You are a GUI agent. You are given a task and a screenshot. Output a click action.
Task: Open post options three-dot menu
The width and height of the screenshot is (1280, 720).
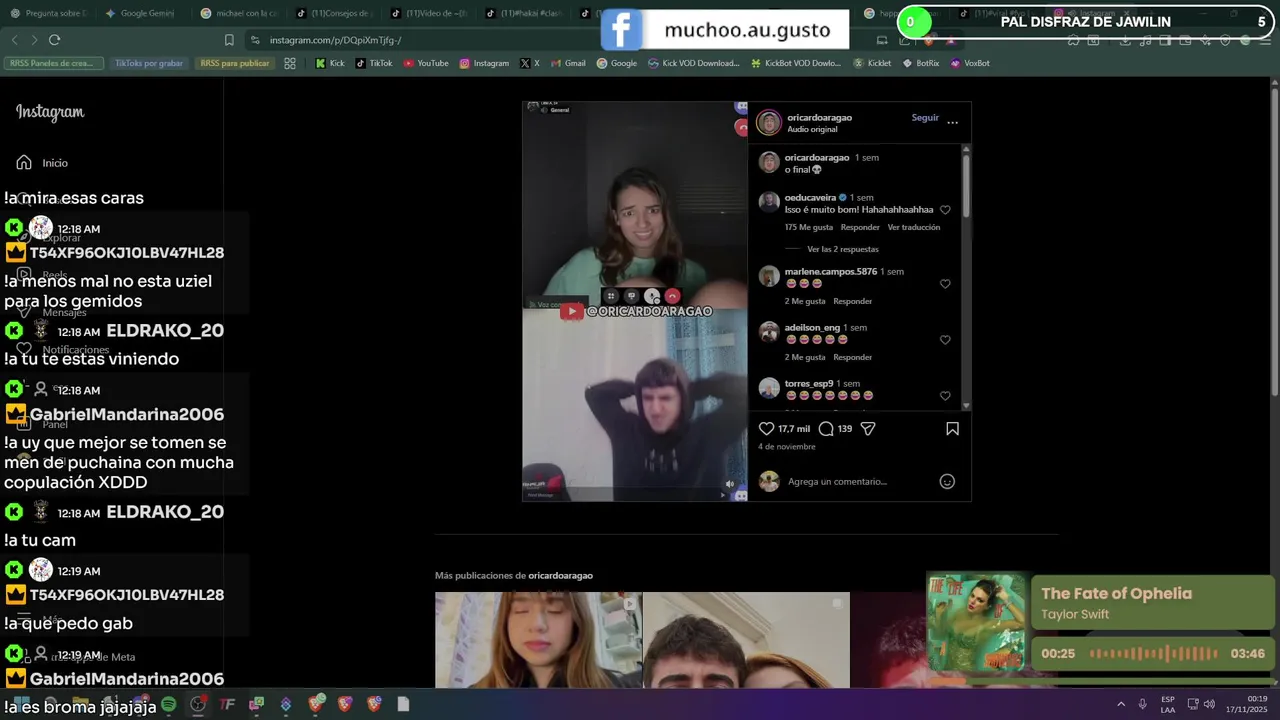coord(952,122)
